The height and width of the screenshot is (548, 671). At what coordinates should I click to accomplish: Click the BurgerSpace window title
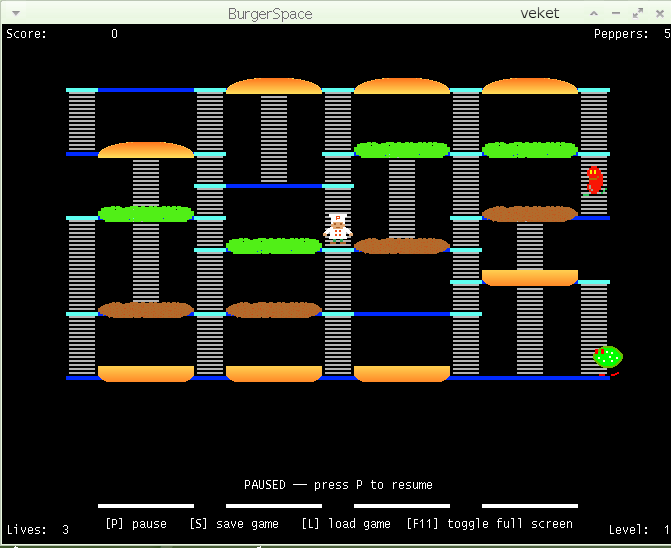coord(270,14)
